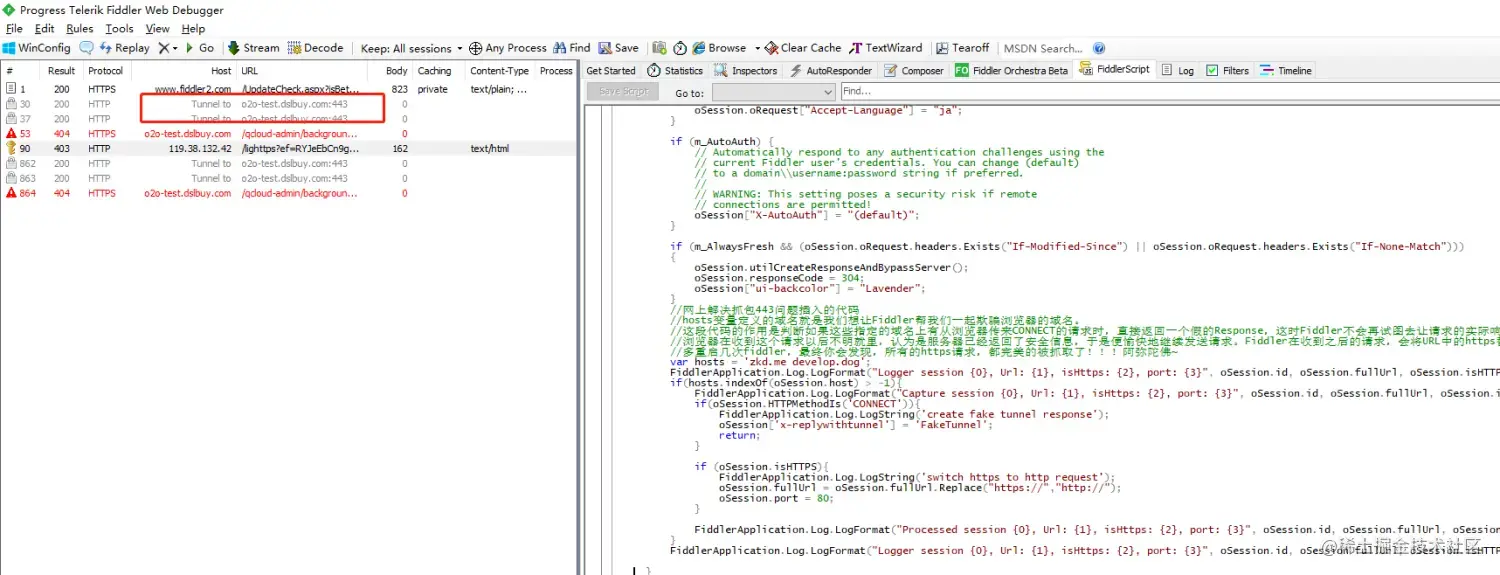The height and width of the screenshot is (575, 1500).
Task: Select session 863 tunnel row
Action: 288,178
